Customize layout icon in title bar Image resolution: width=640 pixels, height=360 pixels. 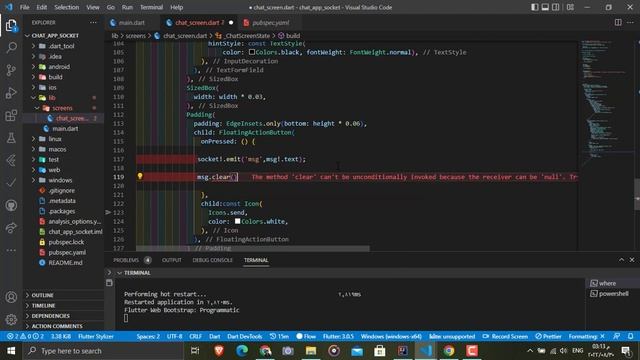[x=571, y=7]
